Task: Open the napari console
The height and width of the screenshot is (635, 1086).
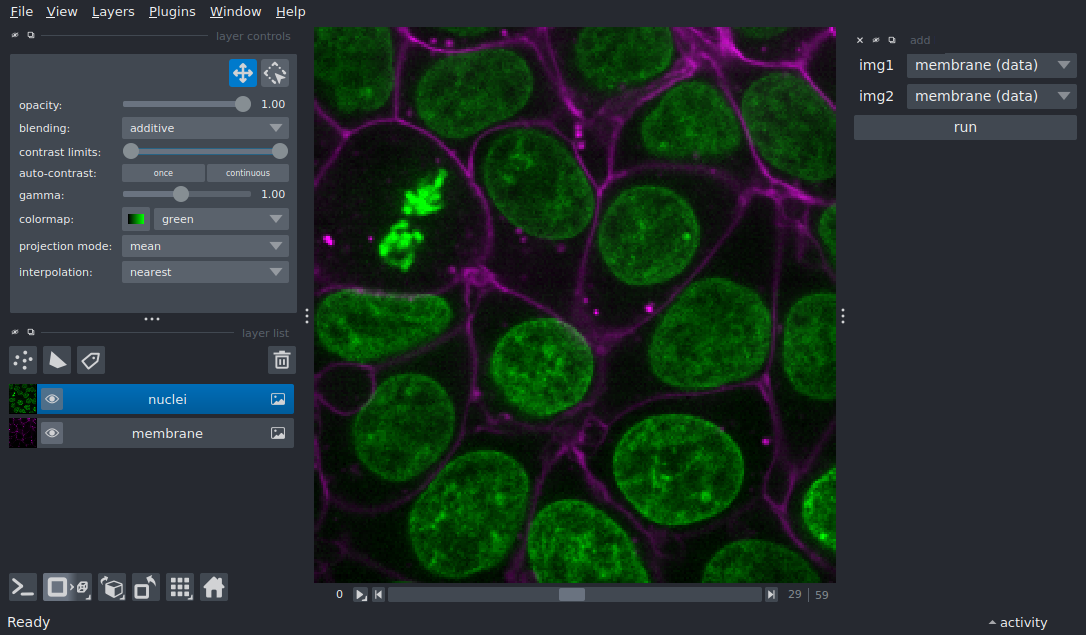Action: (x=23, y=587)
